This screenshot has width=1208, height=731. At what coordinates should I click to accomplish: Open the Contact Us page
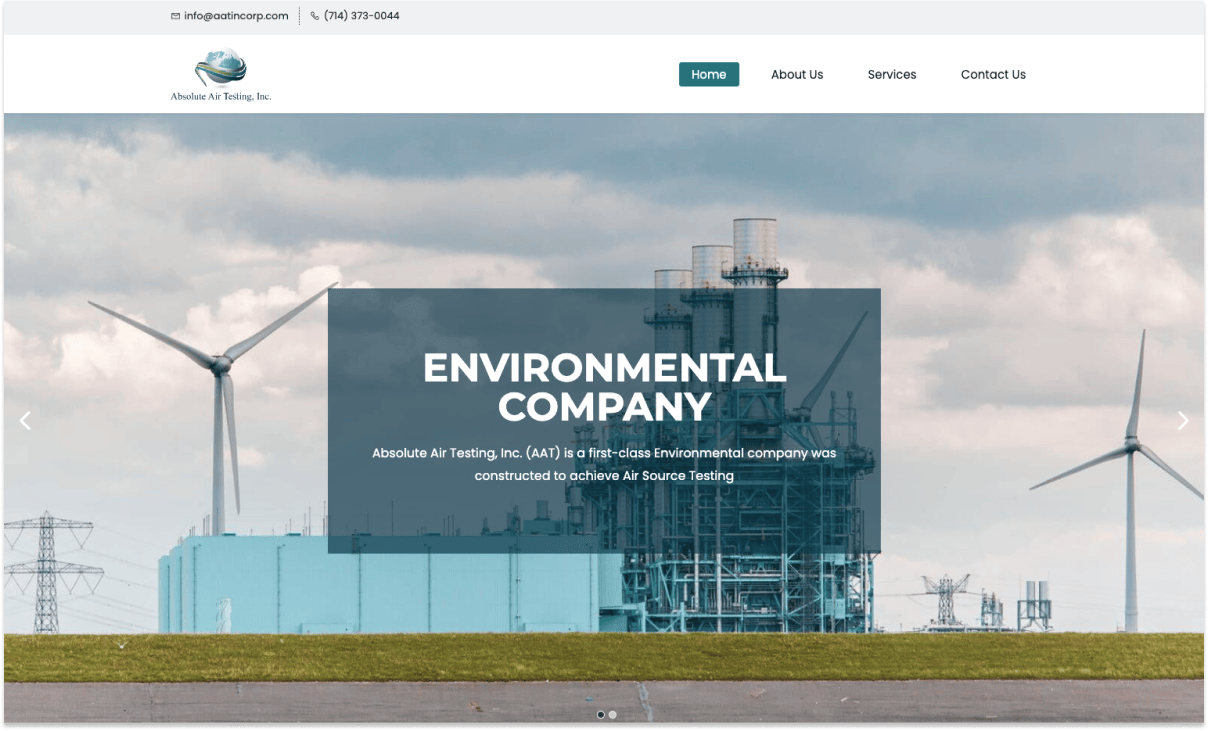click(x=993, y=74)
